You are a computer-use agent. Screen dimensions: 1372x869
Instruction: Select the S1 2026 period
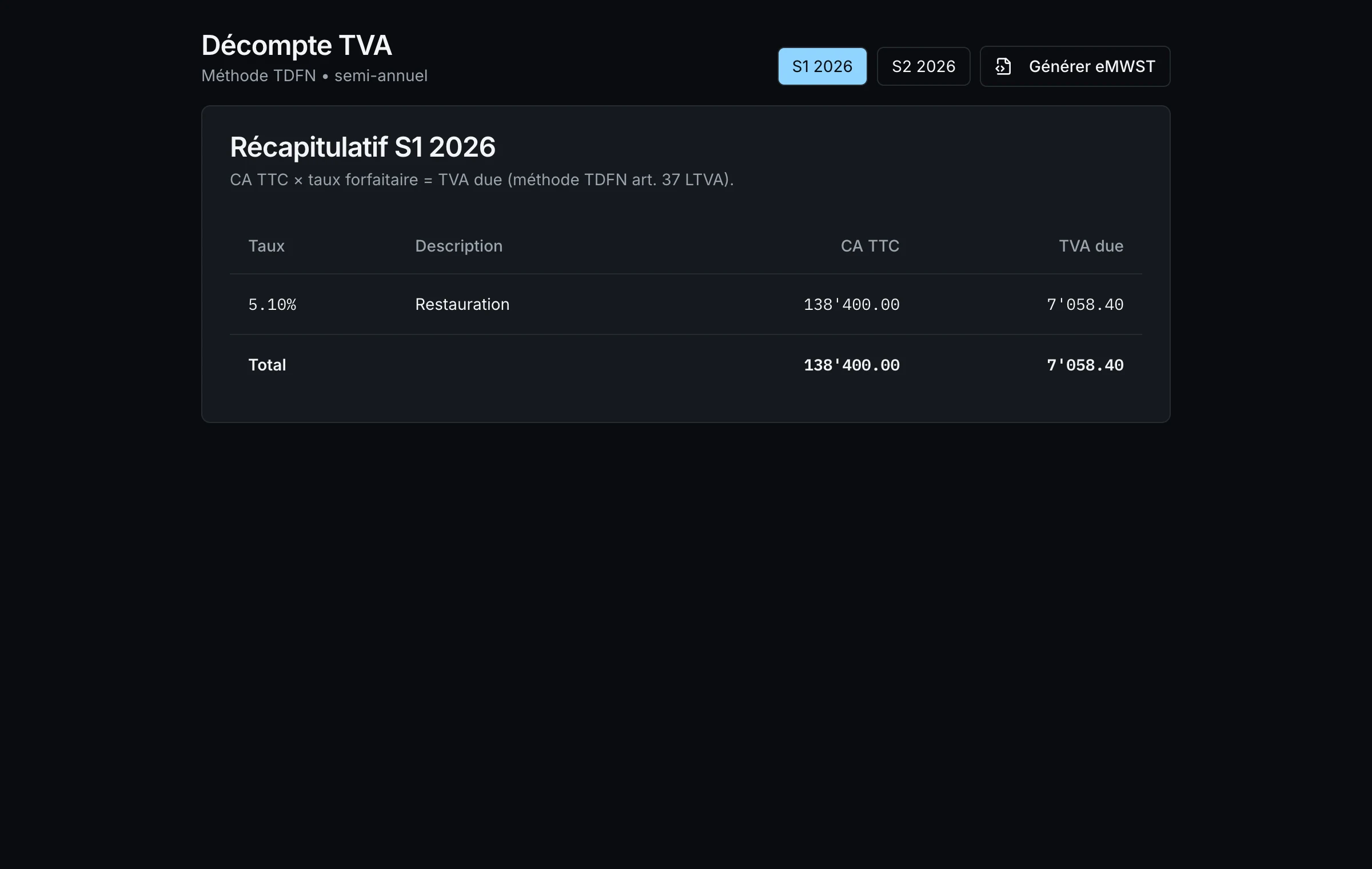[822, 66]
